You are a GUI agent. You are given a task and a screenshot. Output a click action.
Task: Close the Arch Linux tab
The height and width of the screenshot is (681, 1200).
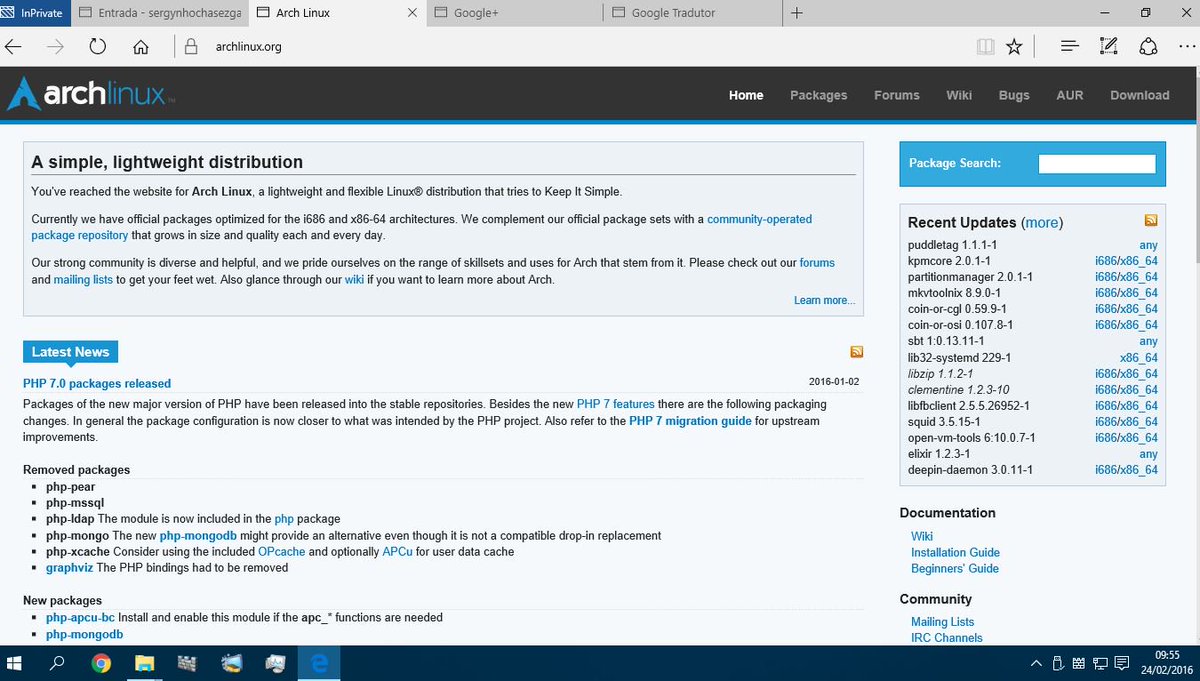(412, 13)
